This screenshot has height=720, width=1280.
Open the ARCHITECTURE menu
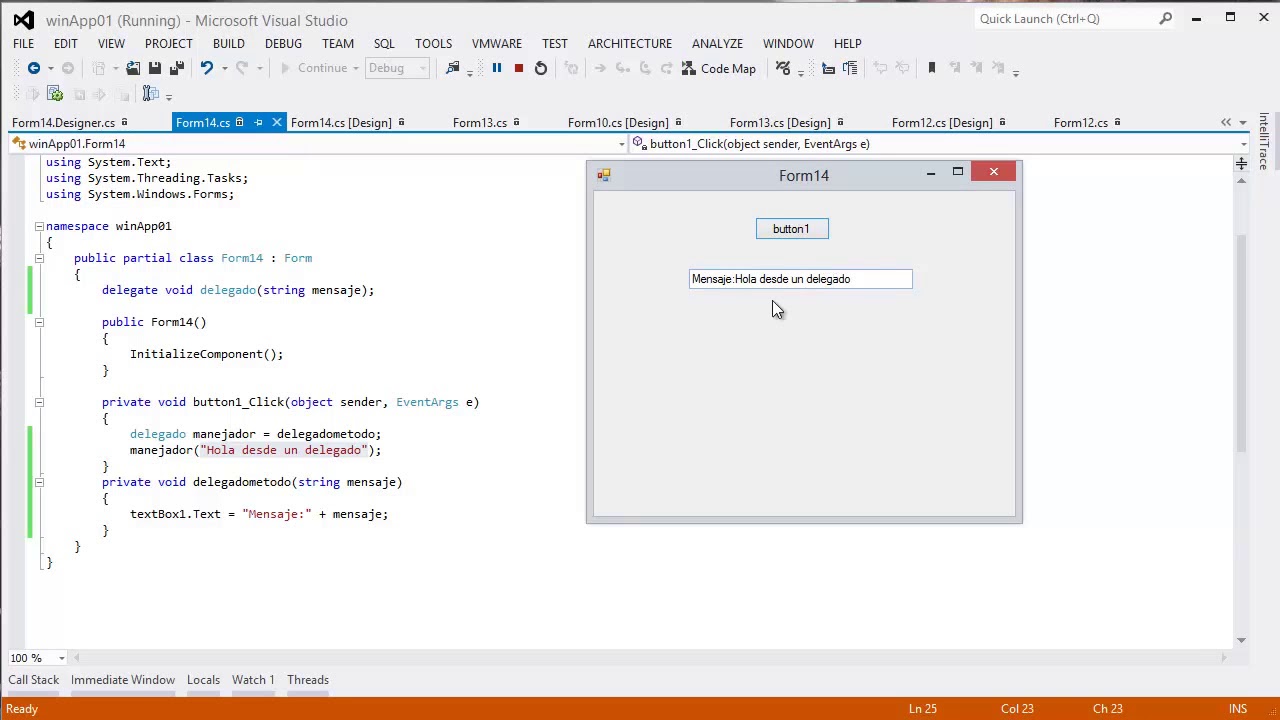click(630, 43)
